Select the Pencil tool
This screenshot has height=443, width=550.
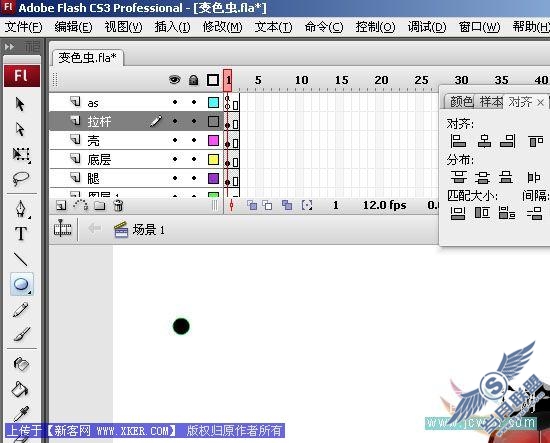pyautogui.click(x=20, y=310)
